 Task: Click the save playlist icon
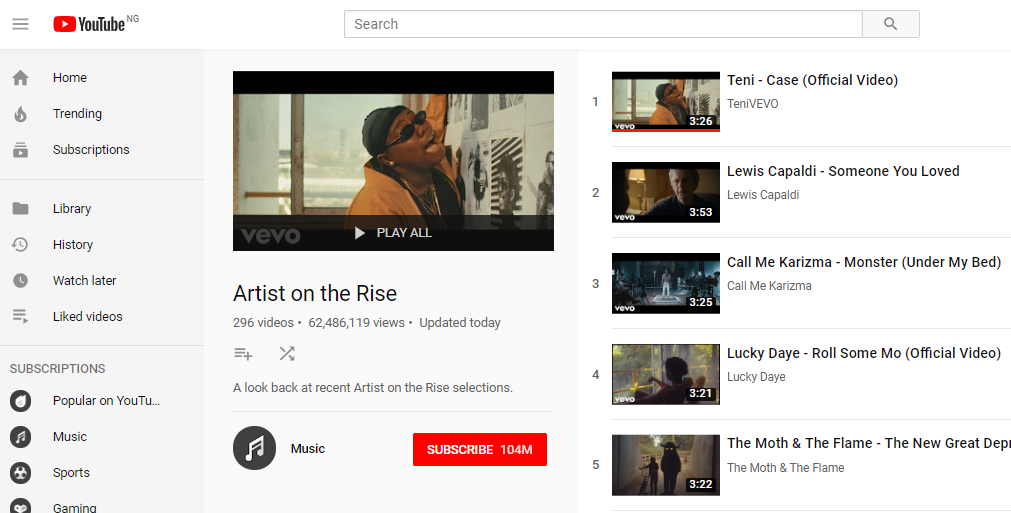pos(243,354)
